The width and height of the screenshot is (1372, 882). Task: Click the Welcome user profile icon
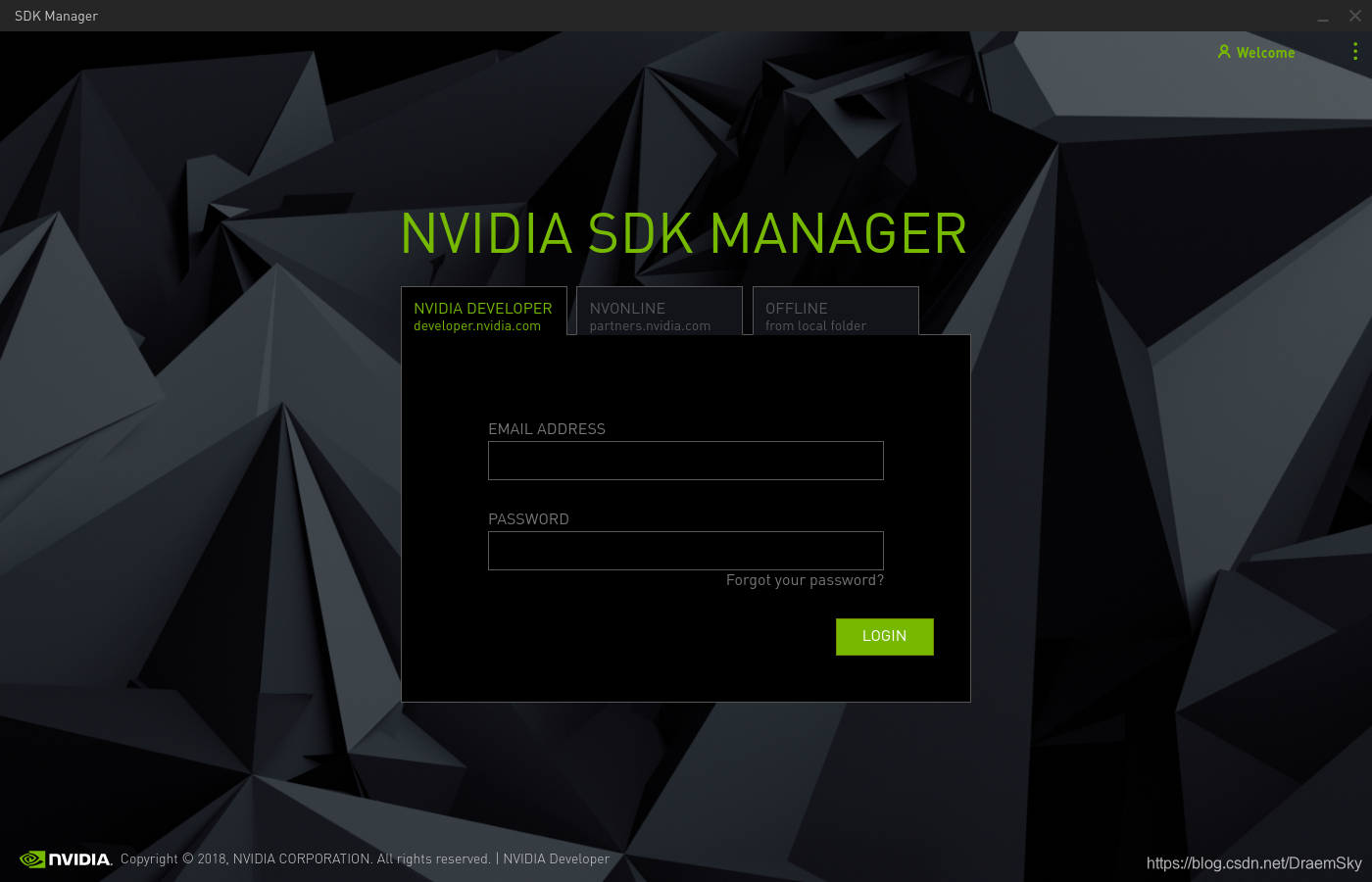point(1224,52)
